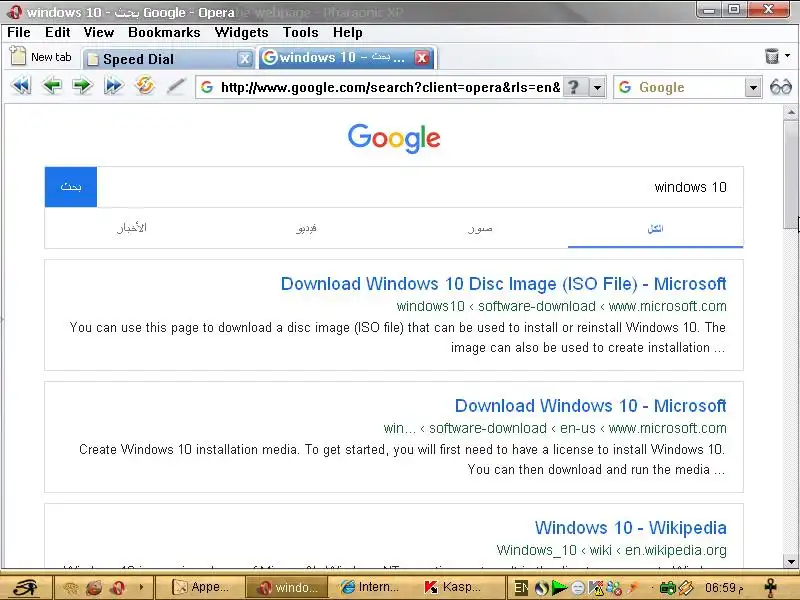Click the windo... Opera taskbar button

tap(286, 587)
